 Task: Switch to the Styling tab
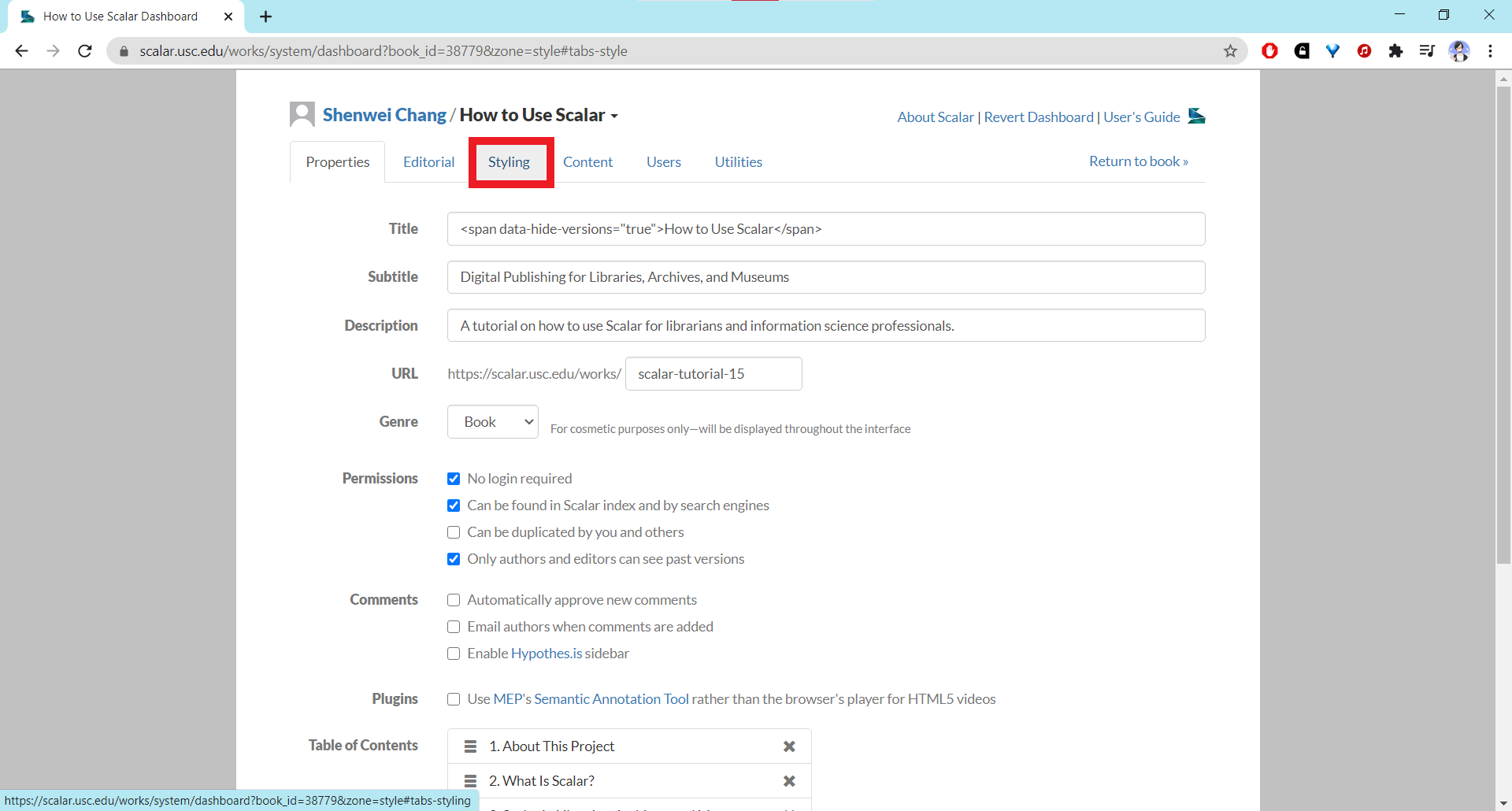[x=509, y=162]
